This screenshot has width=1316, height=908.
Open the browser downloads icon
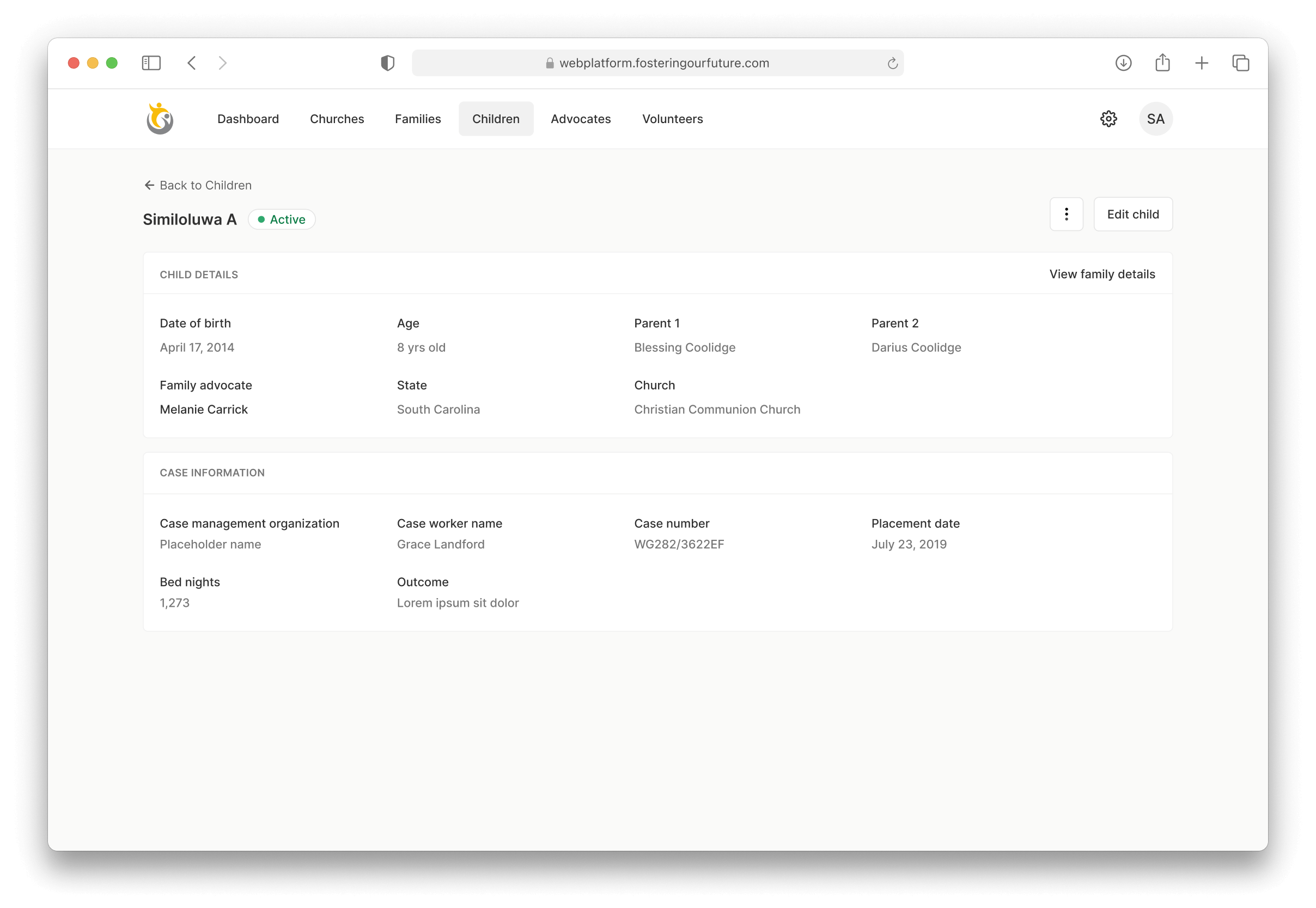pyautogui.click(x=1123, y=63)
